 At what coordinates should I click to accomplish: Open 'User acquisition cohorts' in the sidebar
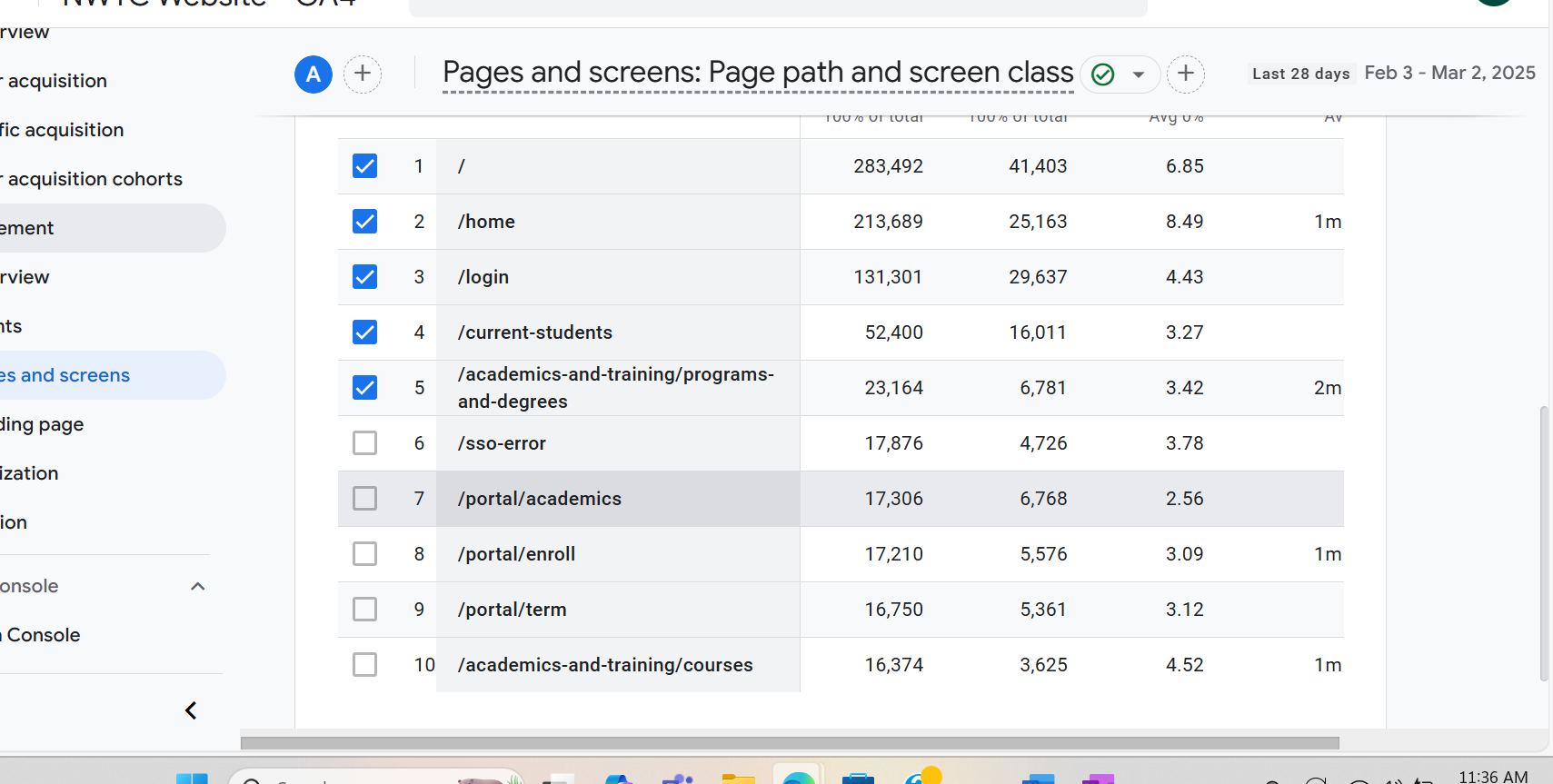[x=91, y=179]
